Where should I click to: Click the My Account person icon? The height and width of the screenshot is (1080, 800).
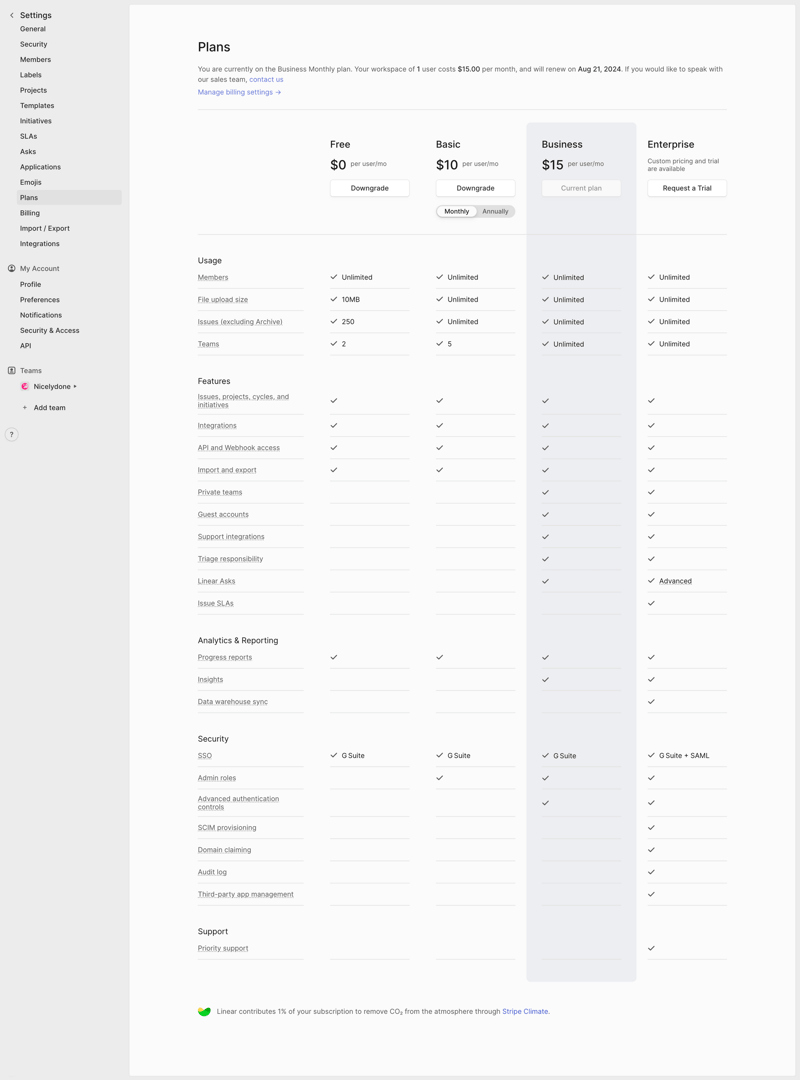(x=10, y=268)
